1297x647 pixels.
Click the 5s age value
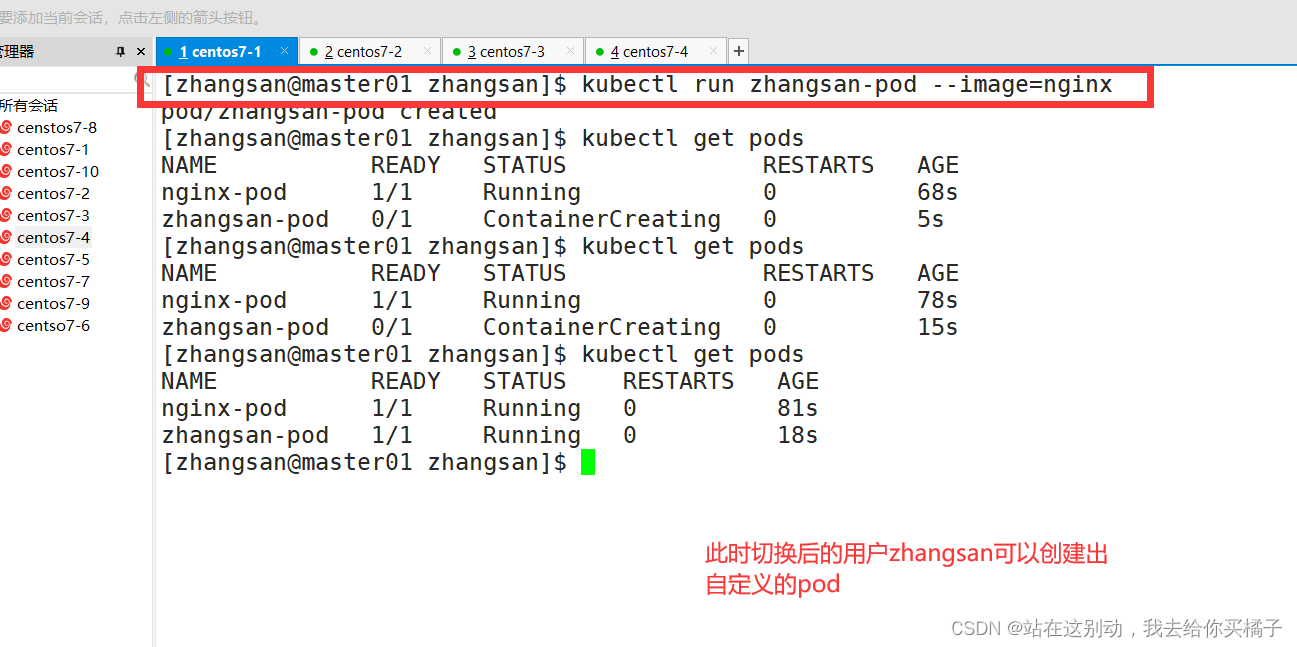coord(931,219)
